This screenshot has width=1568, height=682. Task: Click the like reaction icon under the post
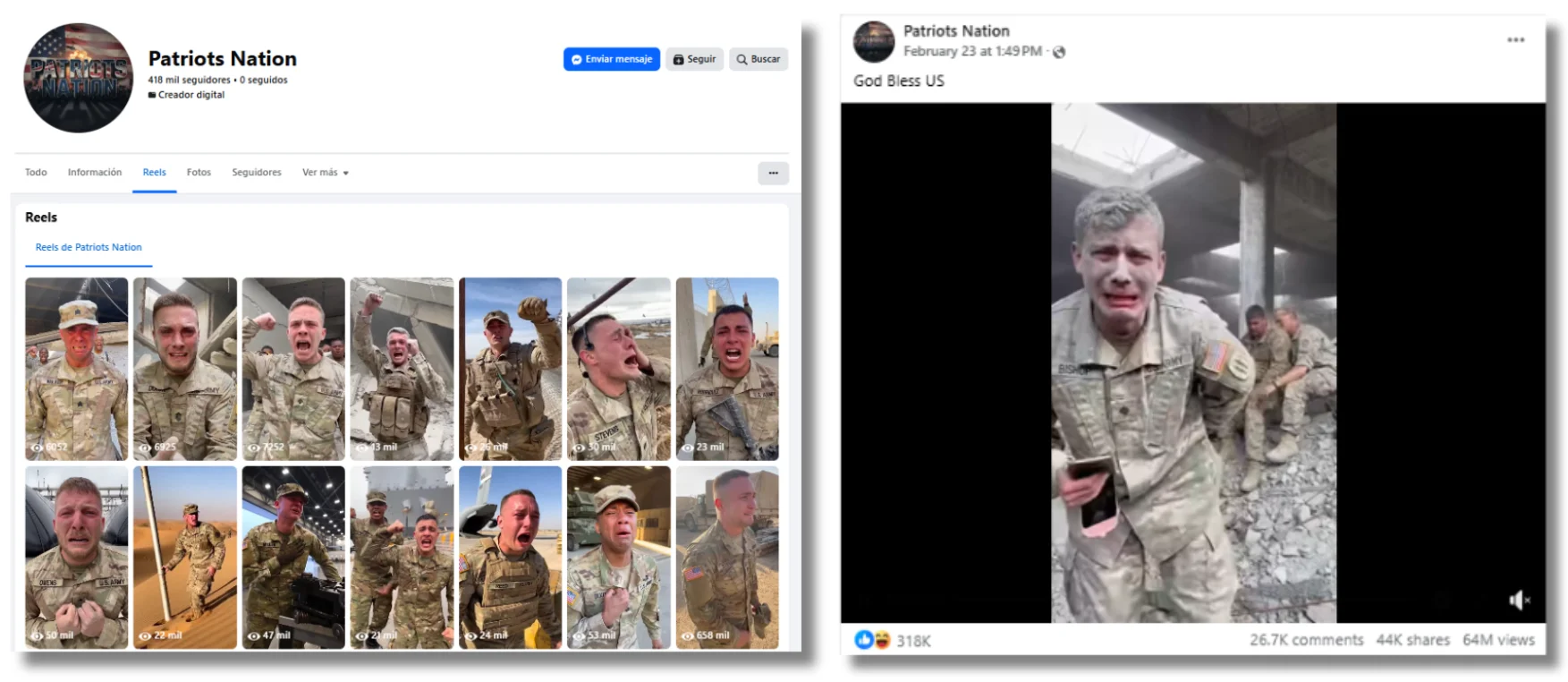click(x=863, y=640)
